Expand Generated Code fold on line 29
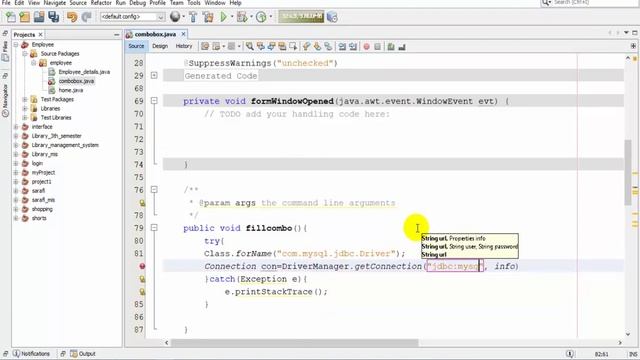This screenshot has height=360, width=640. click(x=154, y=76)
